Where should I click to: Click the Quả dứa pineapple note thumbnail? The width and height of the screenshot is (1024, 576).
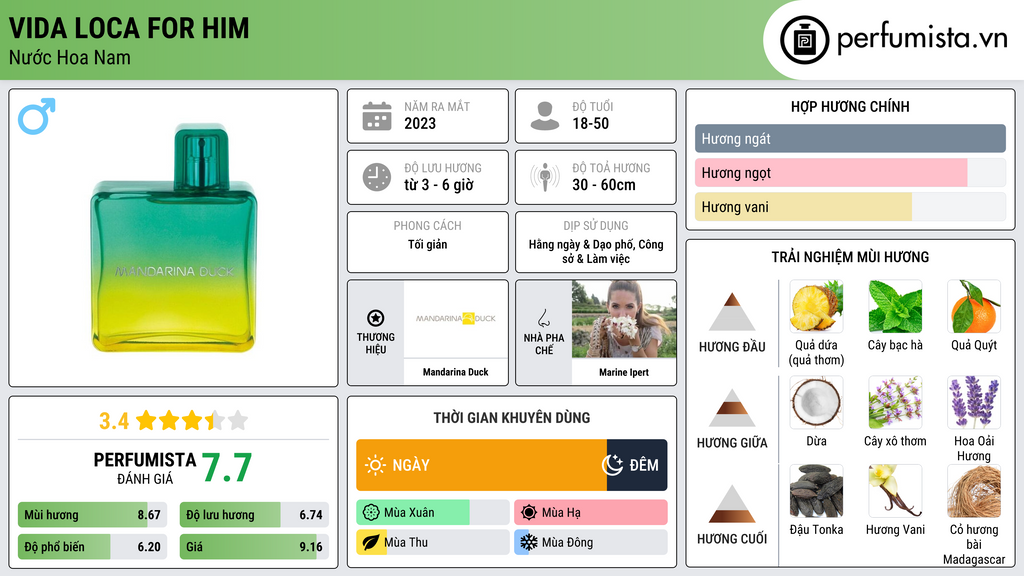[x=816, y=306]
